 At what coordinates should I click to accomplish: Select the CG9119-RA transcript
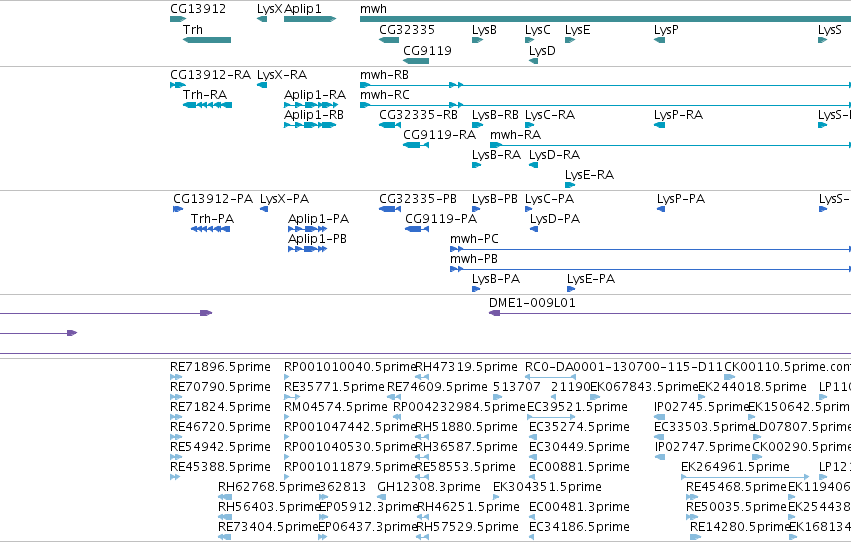click(416, 145)
